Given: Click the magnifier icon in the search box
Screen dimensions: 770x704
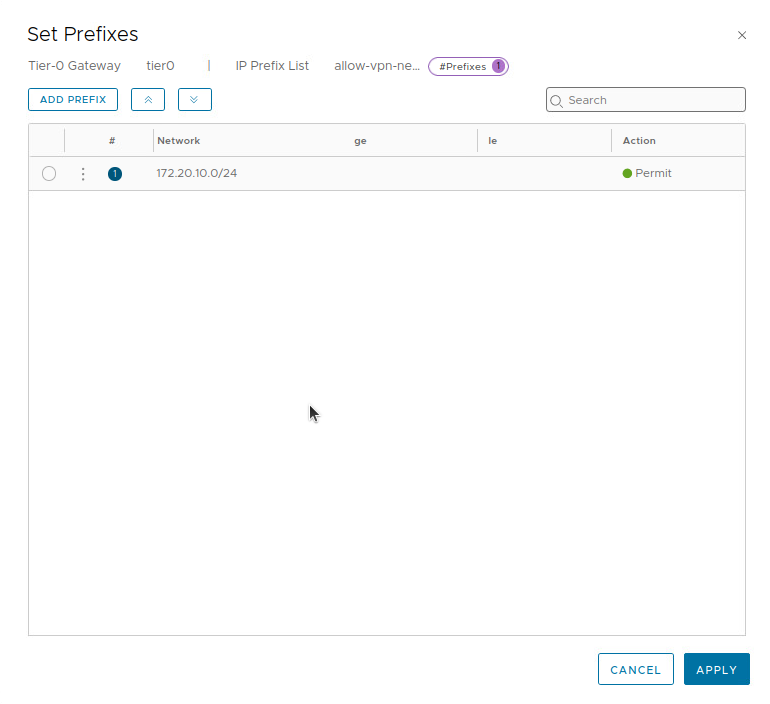Looking at the screenshot, I should (557, 101).
